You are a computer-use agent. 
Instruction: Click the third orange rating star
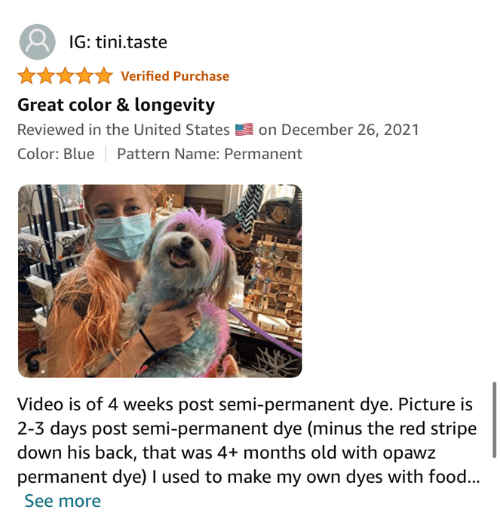65,76
